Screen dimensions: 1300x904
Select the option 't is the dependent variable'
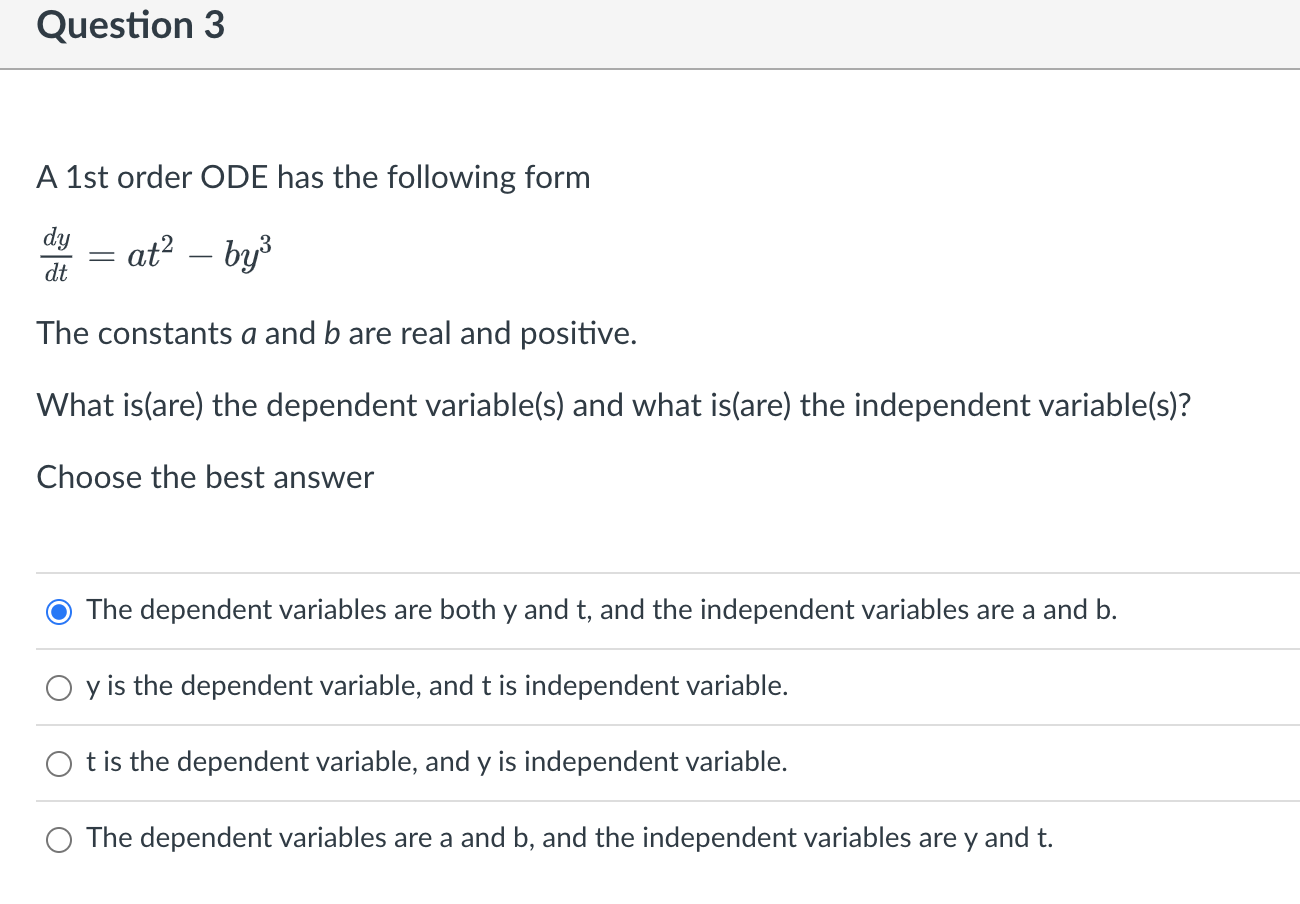(x=58, y=763)
